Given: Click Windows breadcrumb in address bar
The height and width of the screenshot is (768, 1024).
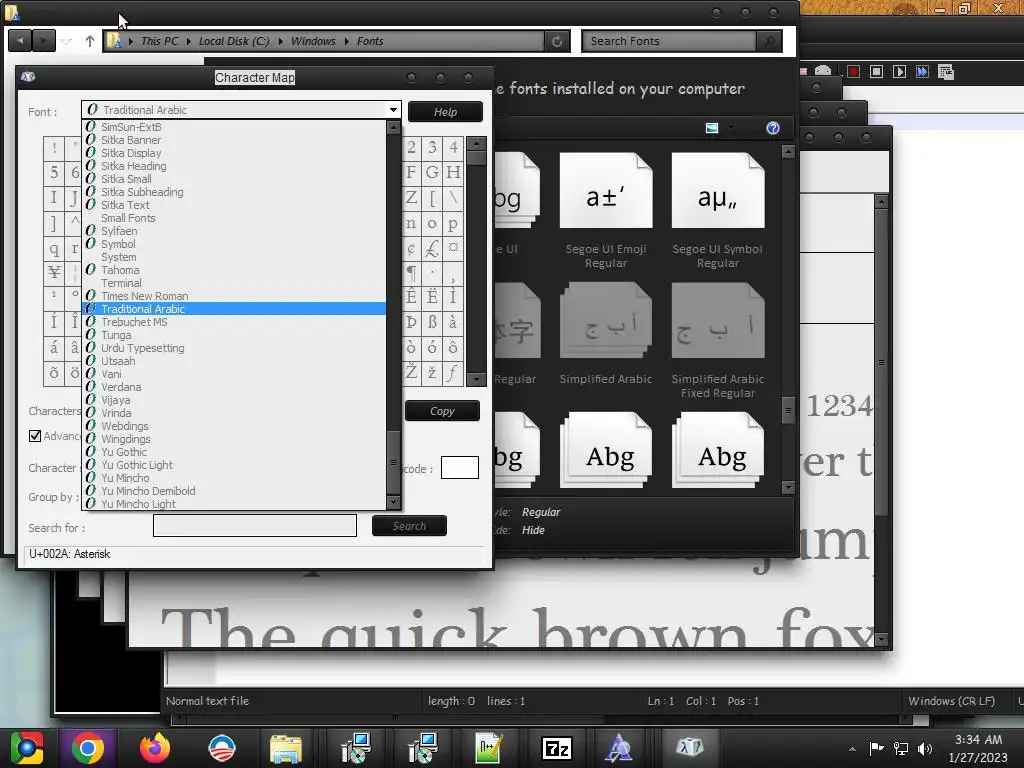Looking at the screenshot, I should (313, 41).
